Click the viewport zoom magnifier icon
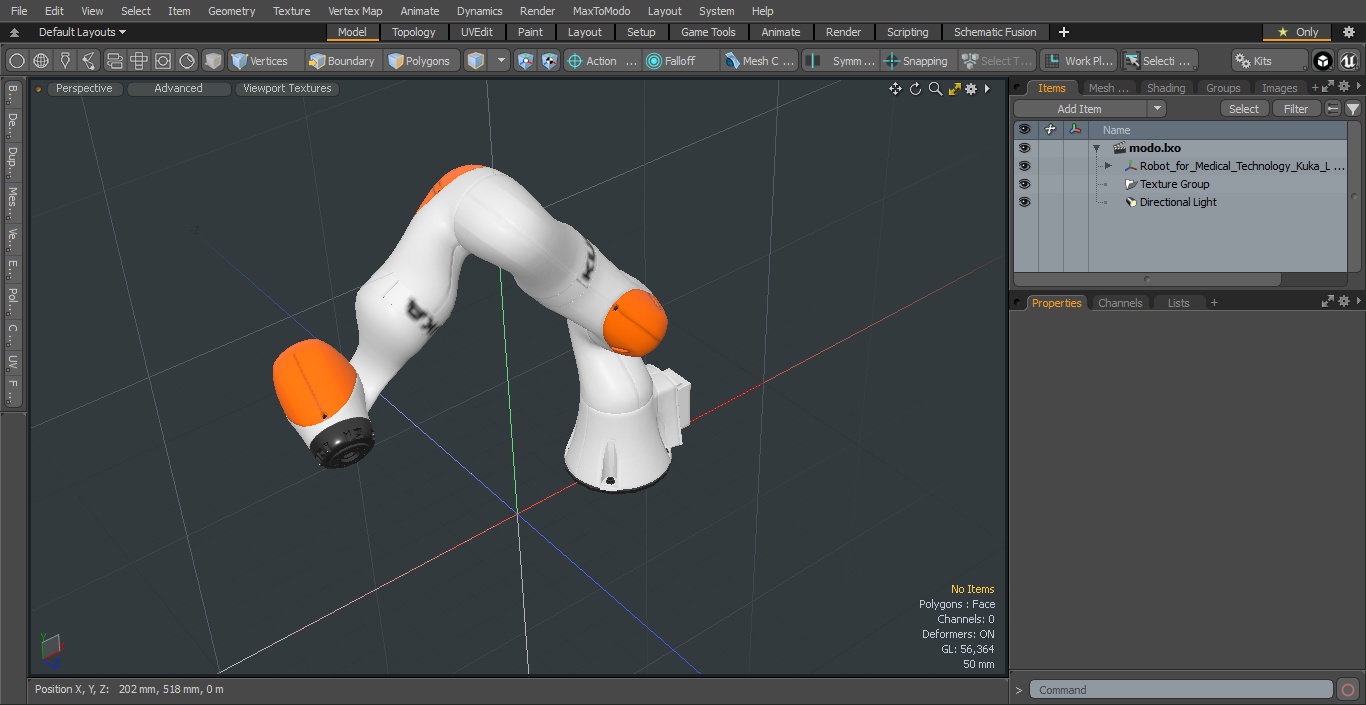Screen dimensions: 1366x705 tap(935, 89)
